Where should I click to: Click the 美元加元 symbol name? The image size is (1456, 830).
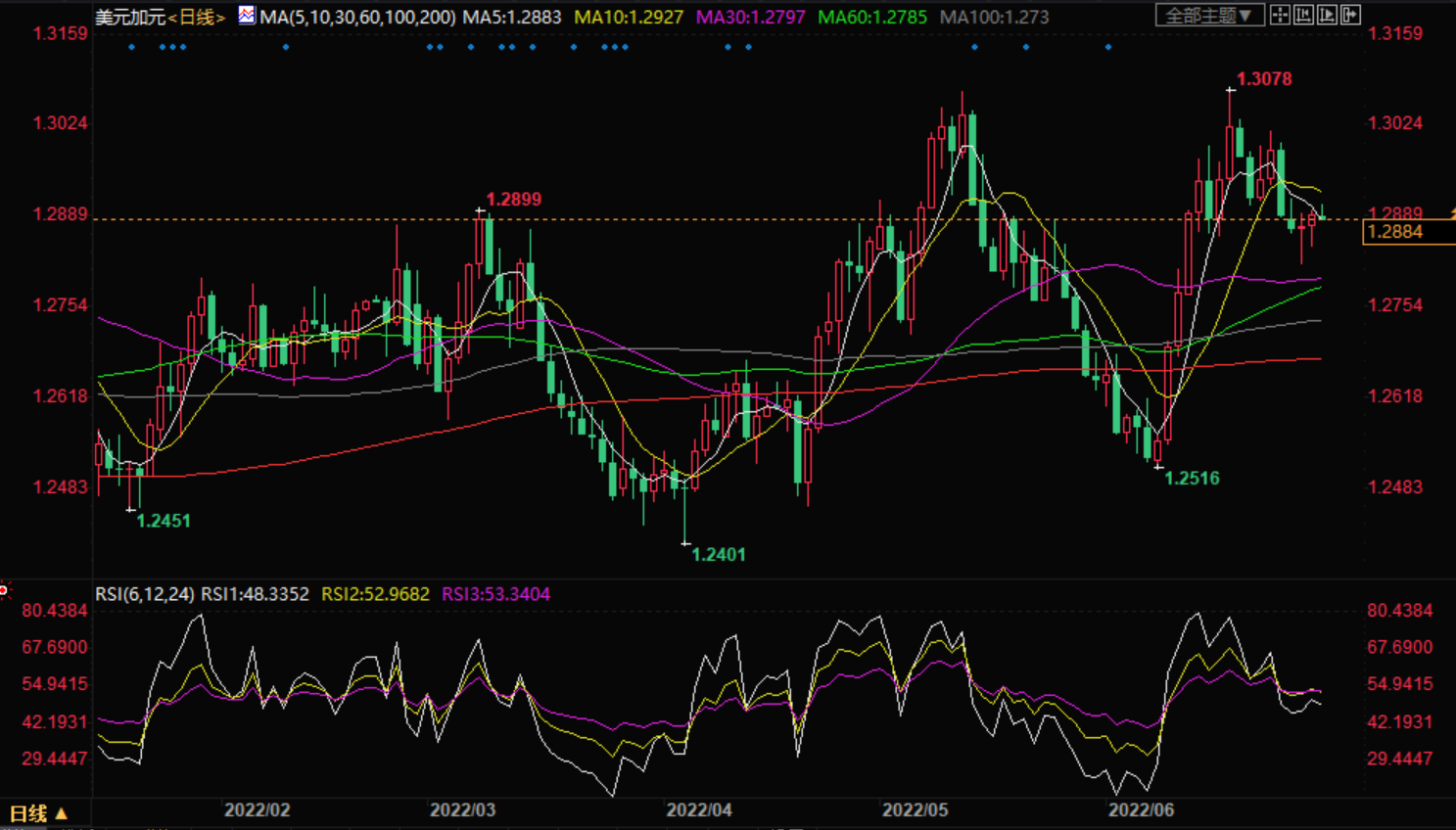point(129,18)
